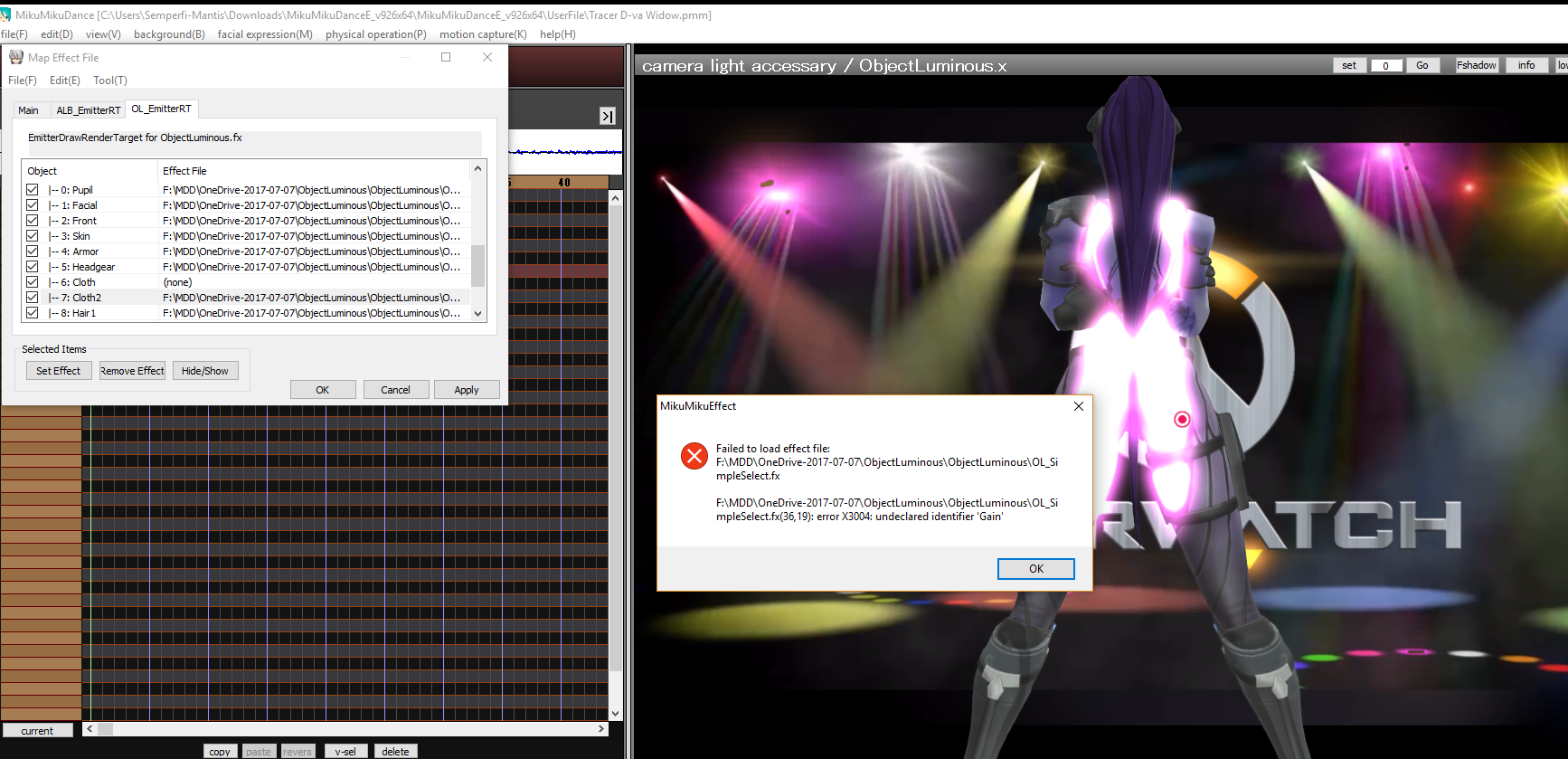The image size is (1568, 759).
Task: Confirm Map Effect File with OK button
Action: (x=323, y=390)
